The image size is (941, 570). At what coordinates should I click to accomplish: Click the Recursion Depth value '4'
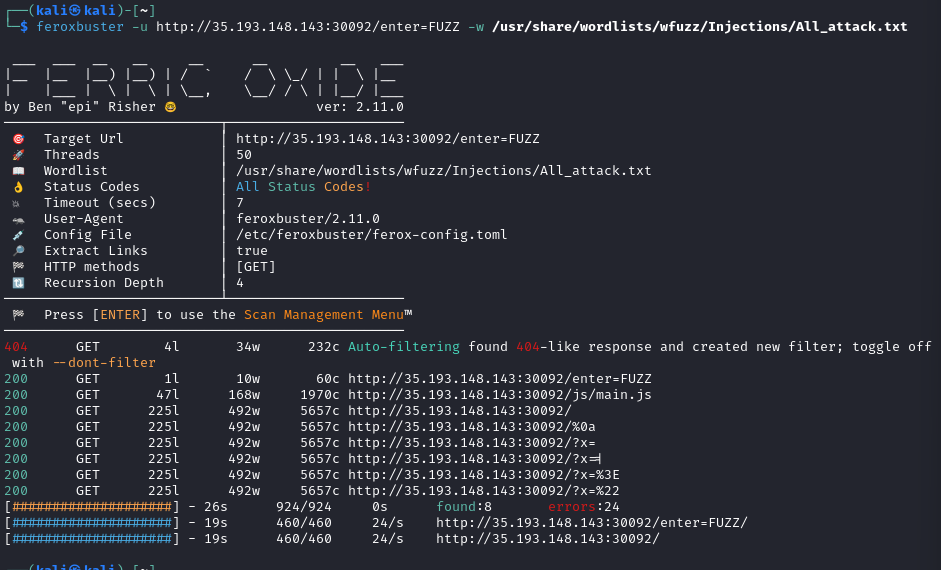[240, 283]
